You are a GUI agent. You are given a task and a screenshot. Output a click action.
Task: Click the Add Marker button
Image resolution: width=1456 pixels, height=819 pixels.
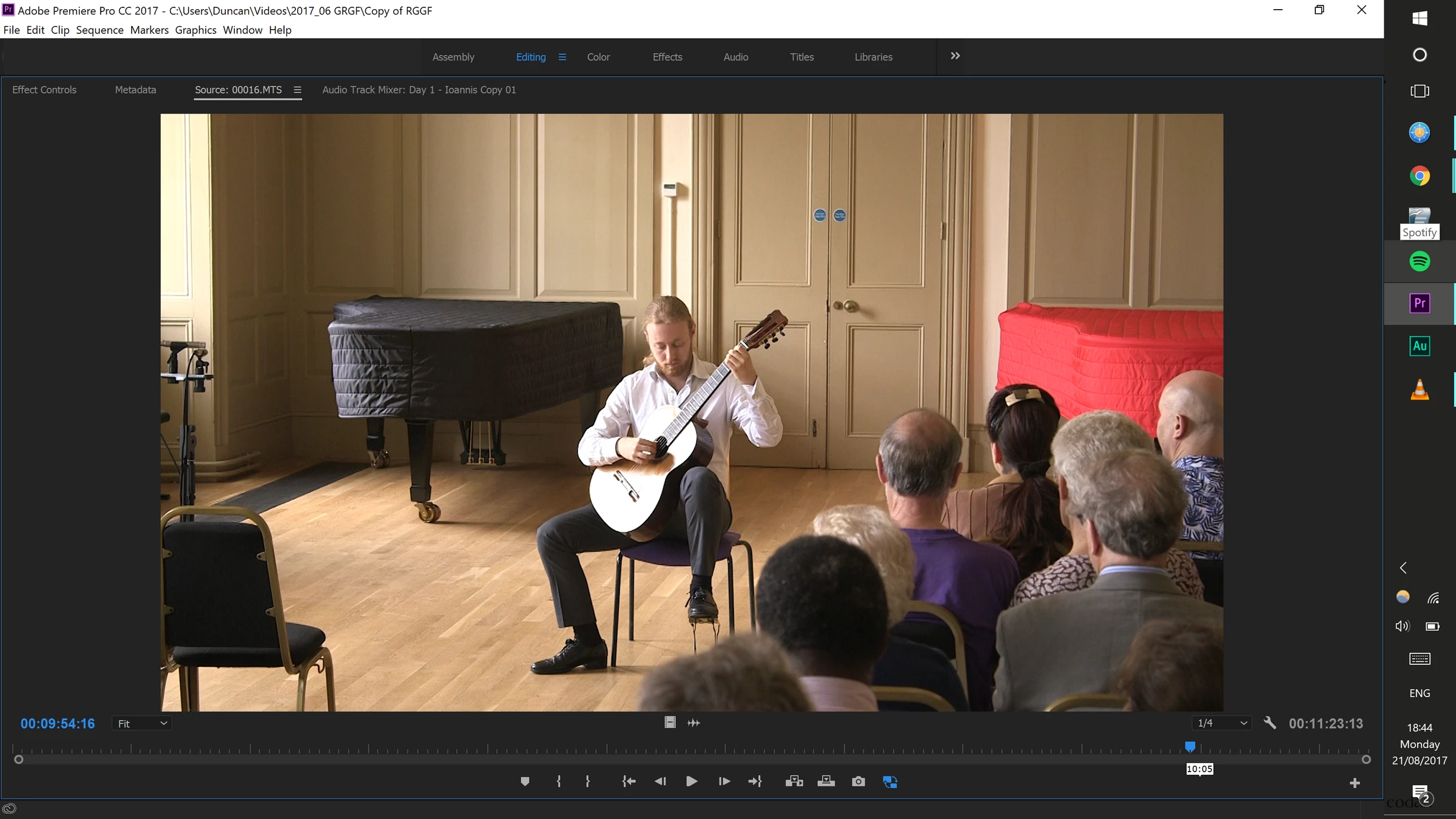tap(525, 781)
